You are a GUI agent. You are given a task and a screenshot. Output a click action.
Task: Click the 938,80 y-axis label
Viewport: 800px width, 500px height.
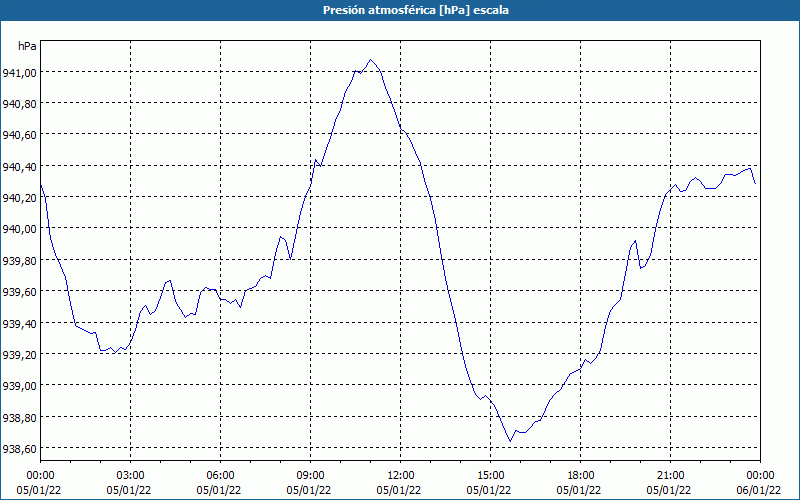pyautogui.click(x=20, y=417)
